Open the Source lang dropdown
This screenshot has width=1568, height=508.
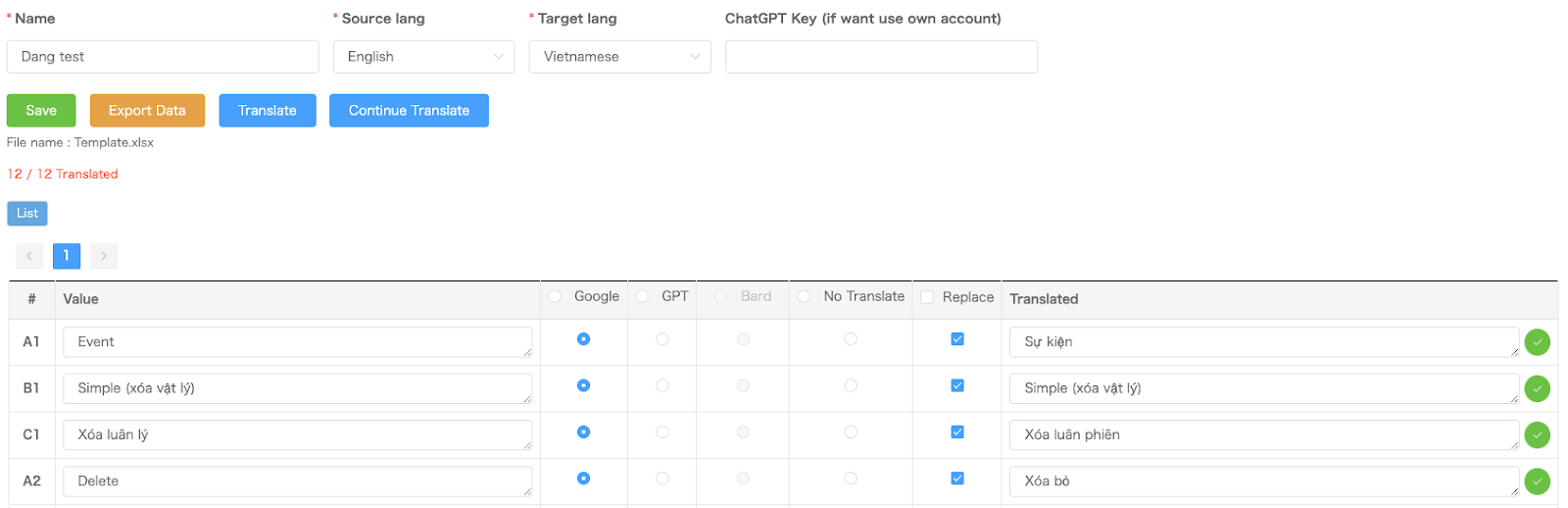[424, 57]
